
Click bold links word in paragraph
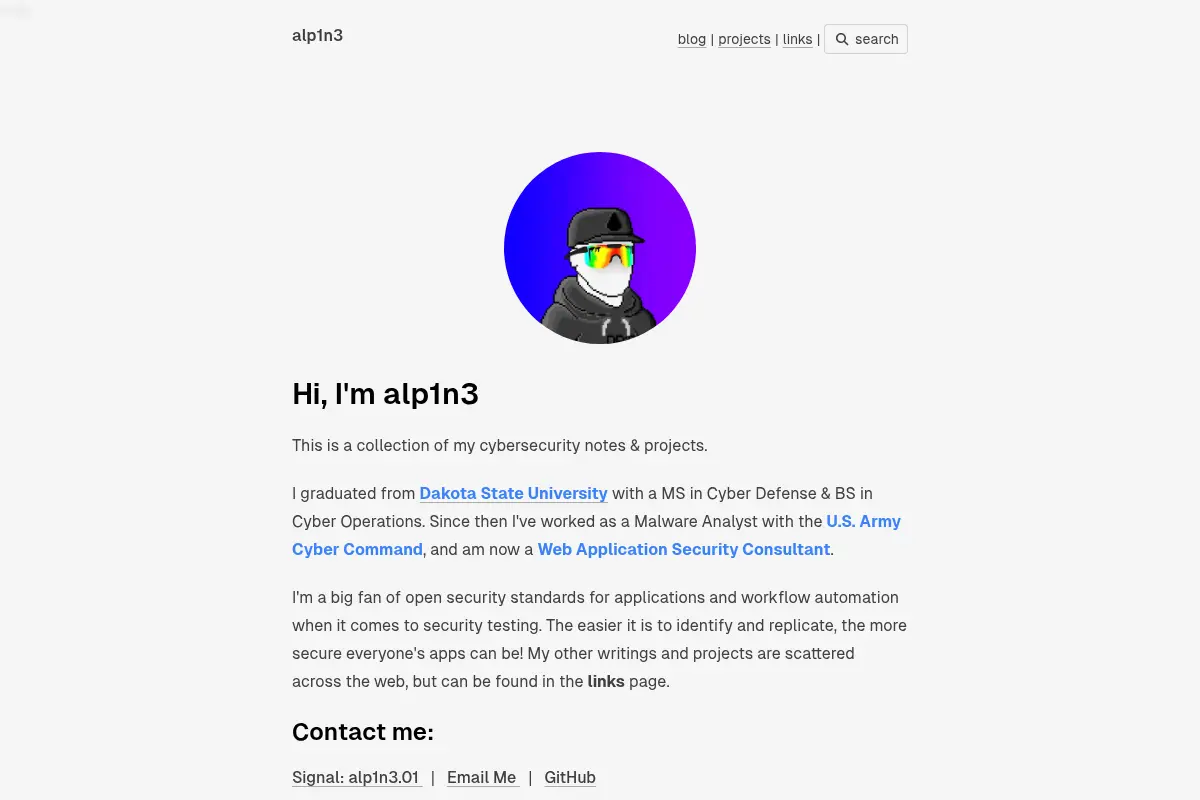(606, 681)
